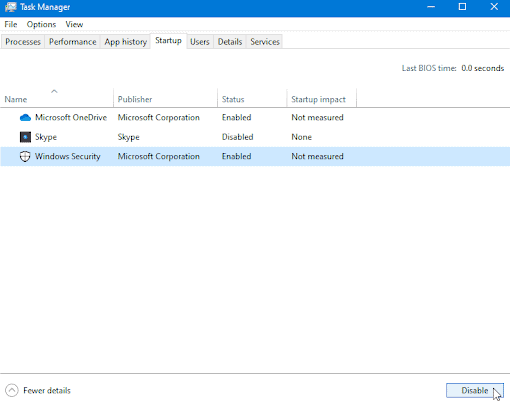Open the View menu

point(74,24)
